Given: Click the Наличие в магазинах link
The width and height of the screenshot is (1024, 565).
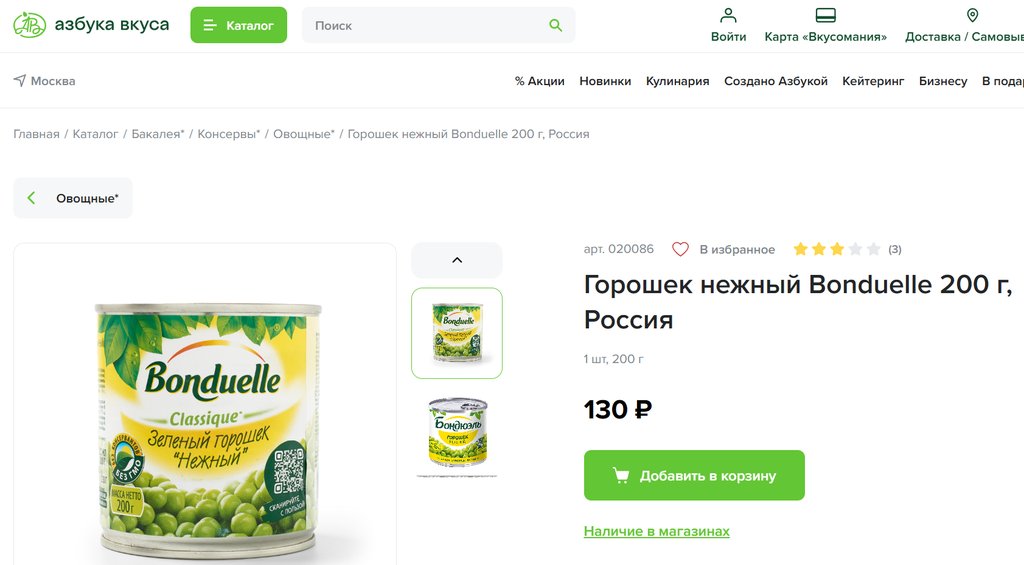Looking at the screenshot, I should point(656,531).
